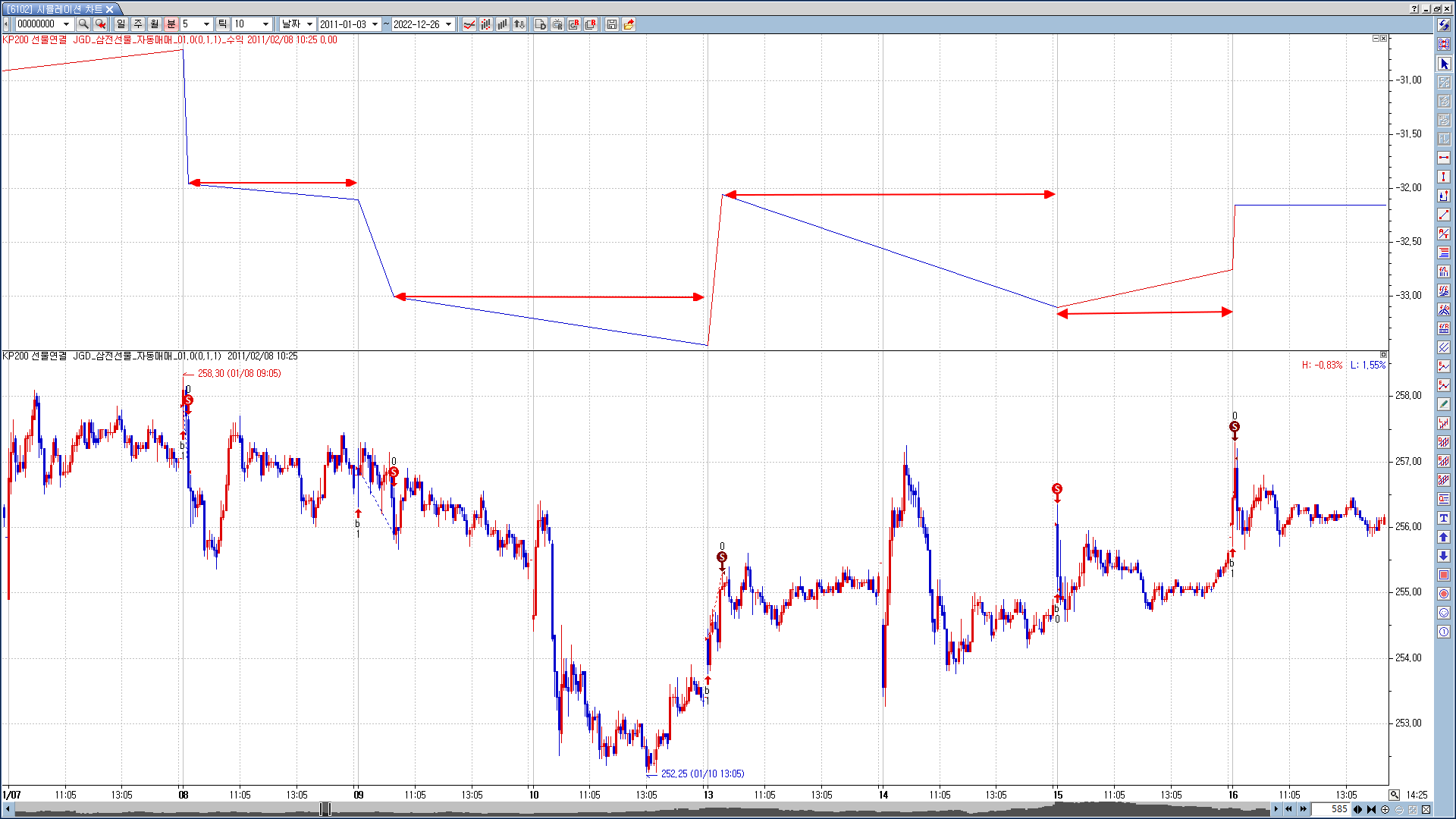Click the text T tool in right sidebar

click(1444, 518)
